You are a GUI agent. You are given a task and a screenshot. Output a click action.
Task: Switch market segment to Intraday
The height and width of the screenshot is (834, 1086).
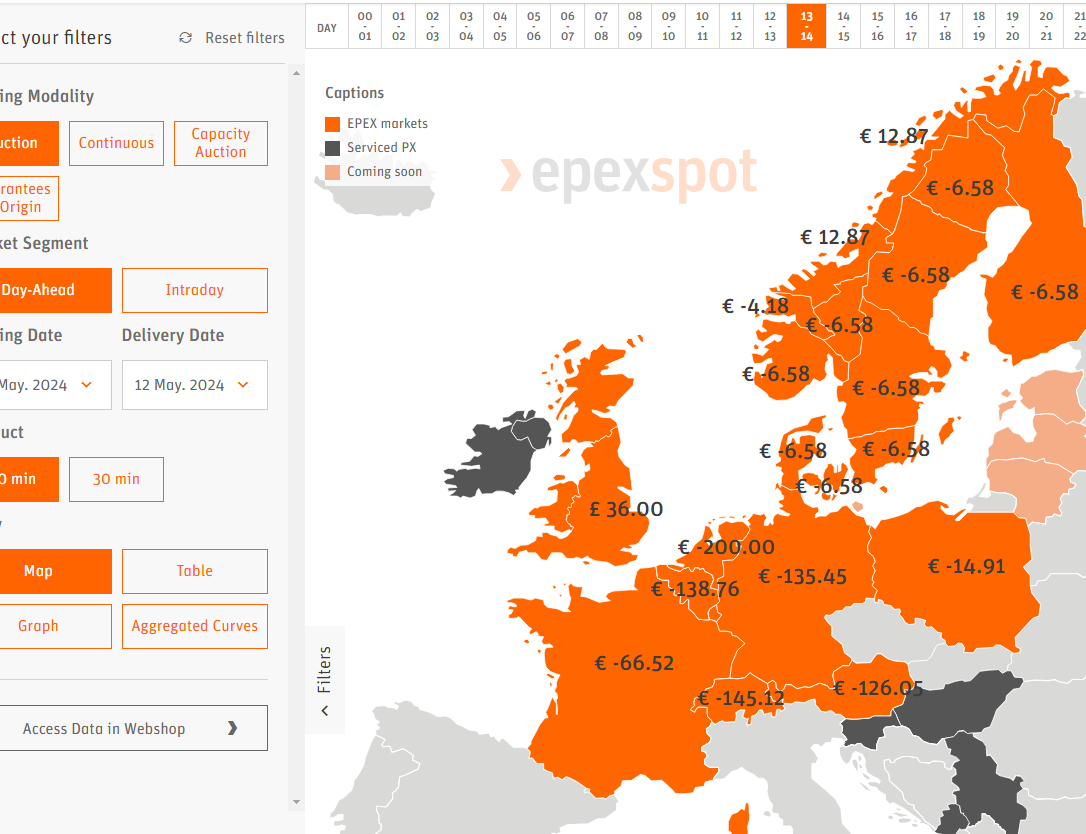coord(194,290)
